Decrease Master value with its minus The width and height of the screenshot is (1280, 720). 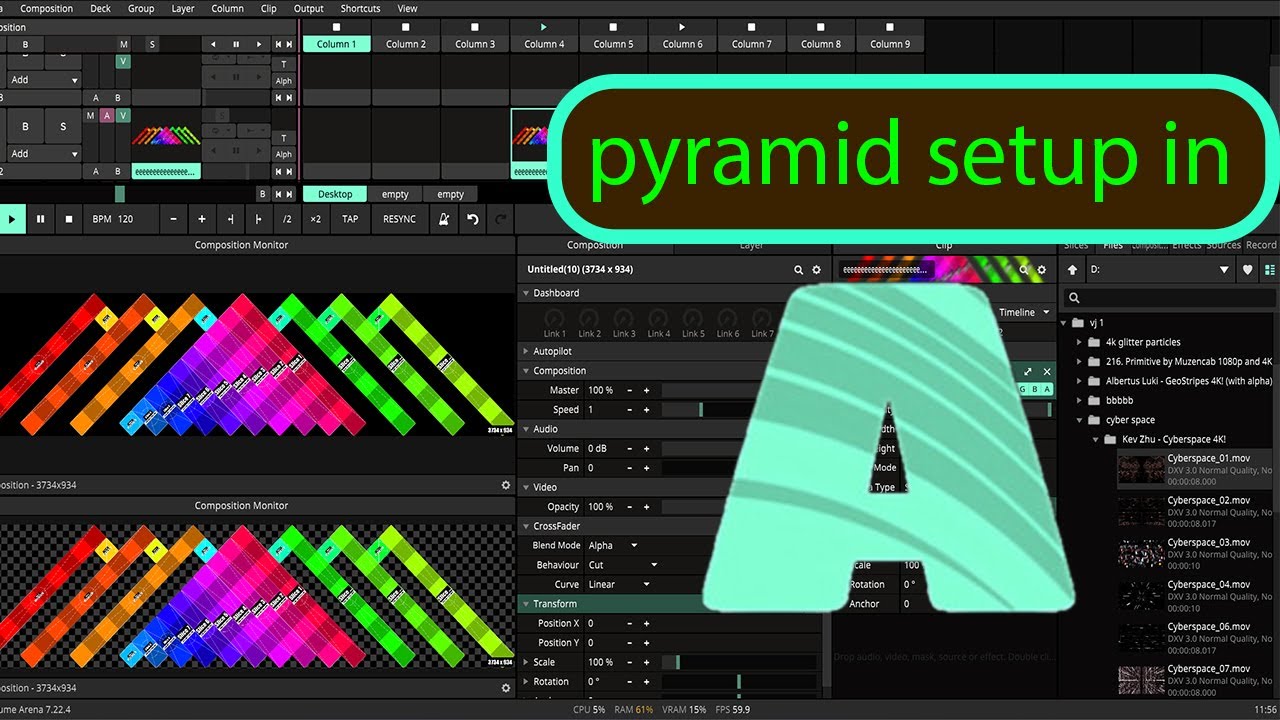click(x=629, y=390)
